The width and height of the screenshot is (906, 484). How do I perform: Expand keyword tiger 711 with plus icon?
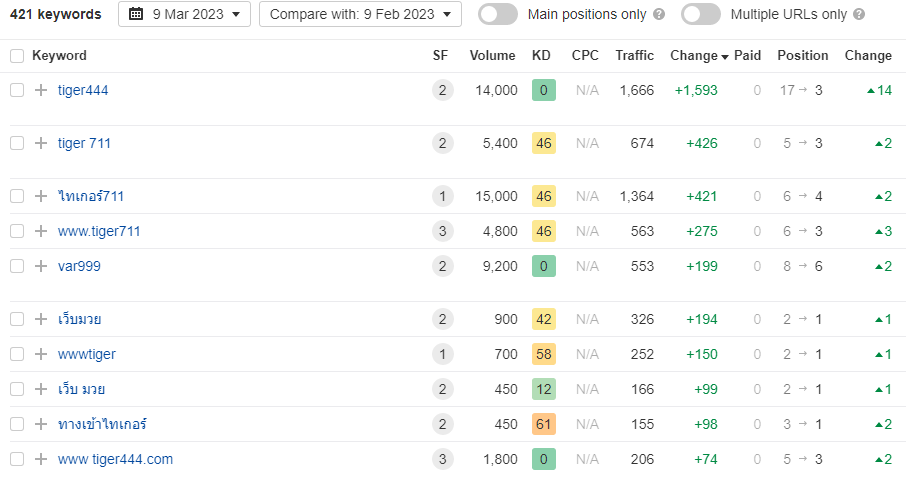tap(41, 143)
